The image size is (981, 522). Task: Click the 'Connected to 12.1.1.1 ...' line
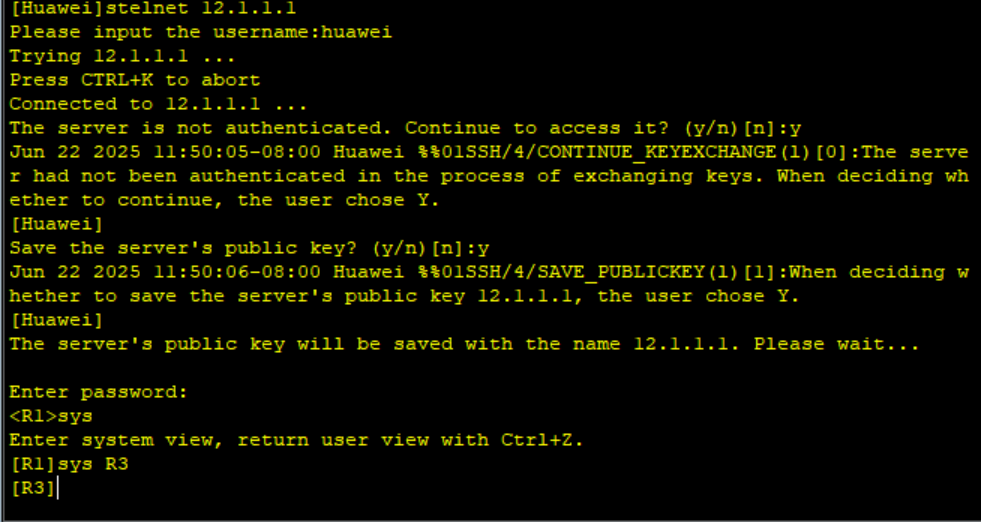click(x=158, y=104)
